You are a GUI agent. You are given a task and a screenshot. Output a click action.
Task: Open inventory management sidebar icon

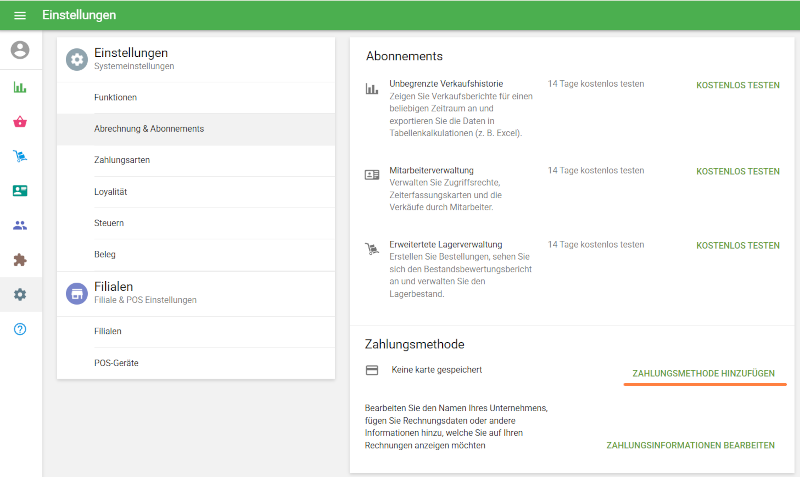pos(20,156)
